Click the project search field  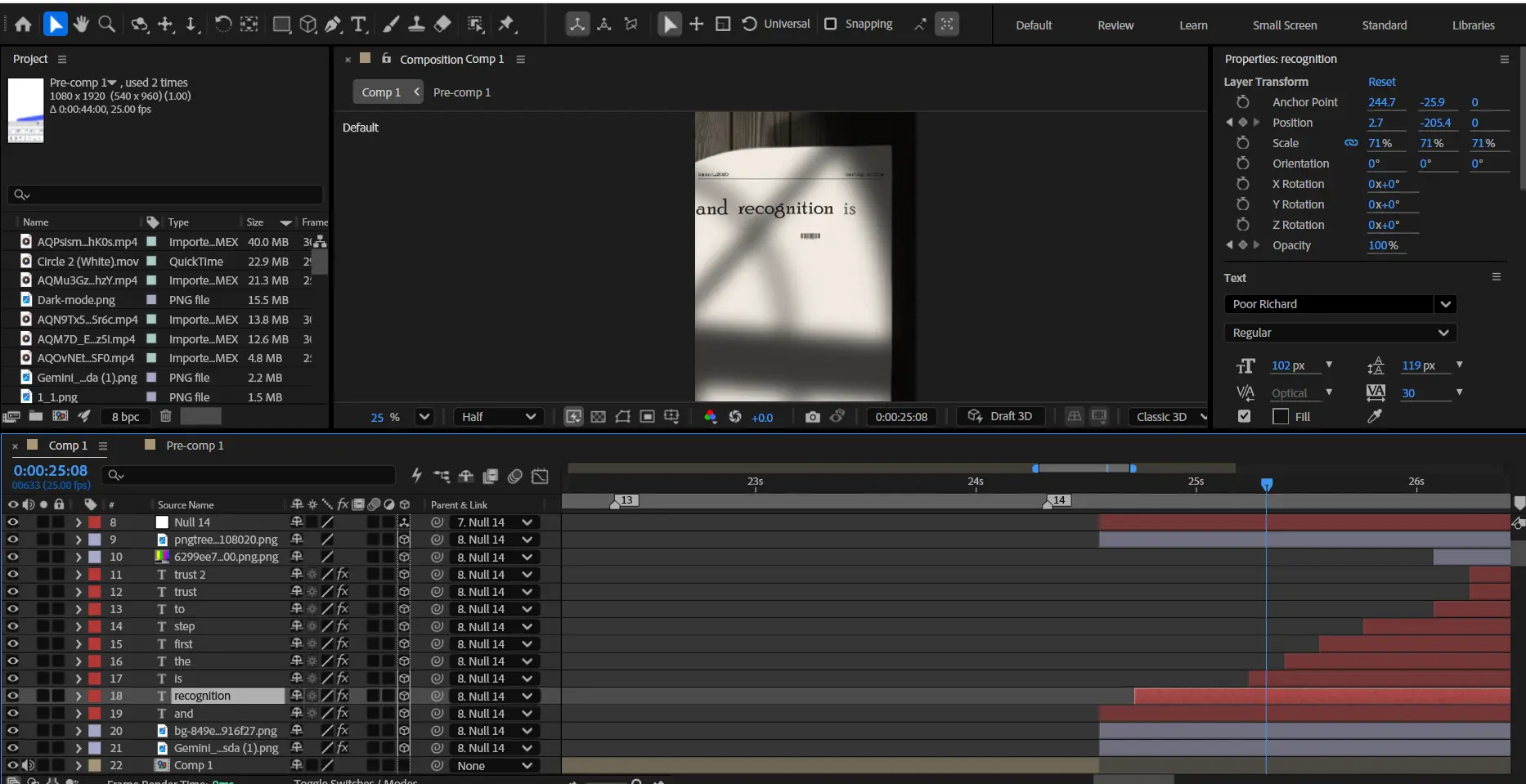[x=172, y=195]
